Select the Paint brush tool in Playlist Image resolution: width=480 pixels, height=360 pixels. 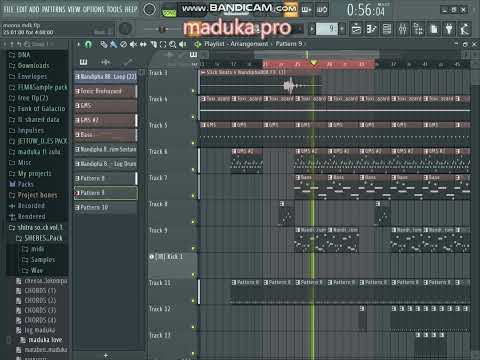(114, 44)
